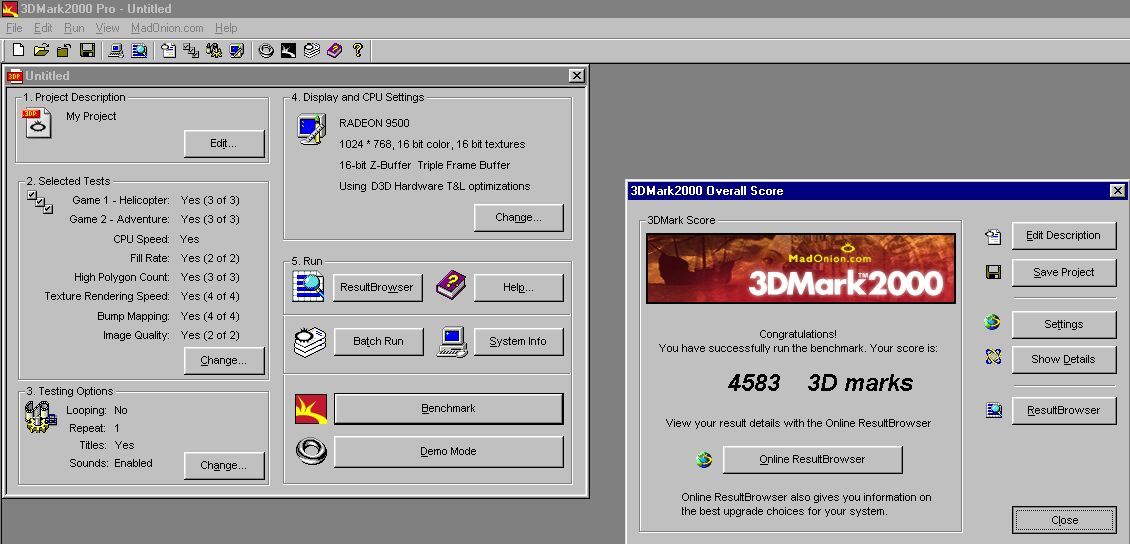Image resolution: width=1130 pixels, height=544 pixels.
Task: Open the View menu
Action: coord(107,28)
